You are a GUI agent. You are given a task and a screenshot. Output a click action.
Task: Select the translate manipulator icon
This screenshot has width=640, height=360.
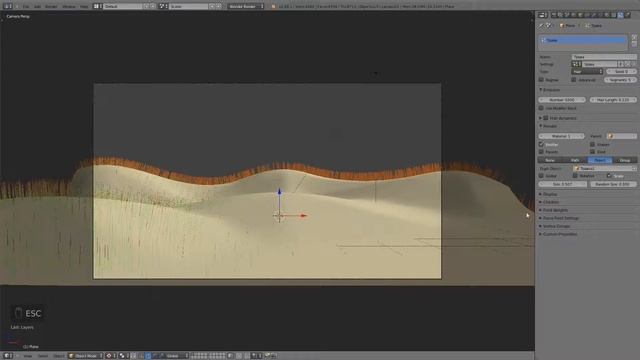[x=147, y=356]
